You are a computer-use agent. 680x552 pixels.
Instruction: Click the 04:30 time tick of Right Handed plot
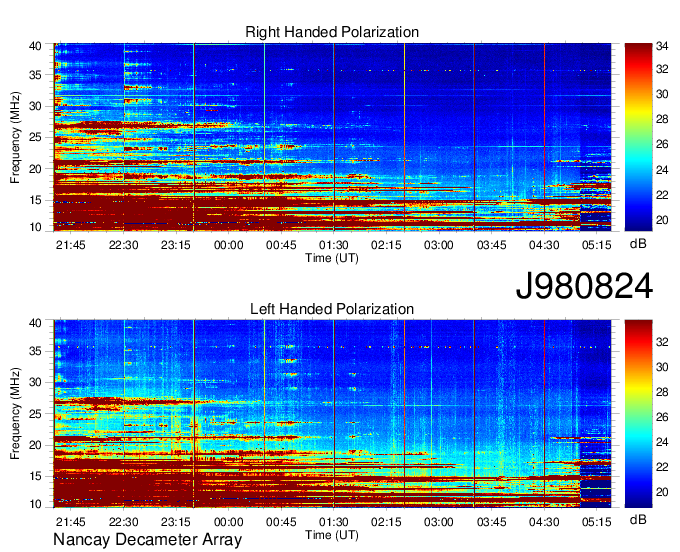[x=544, y=245]
